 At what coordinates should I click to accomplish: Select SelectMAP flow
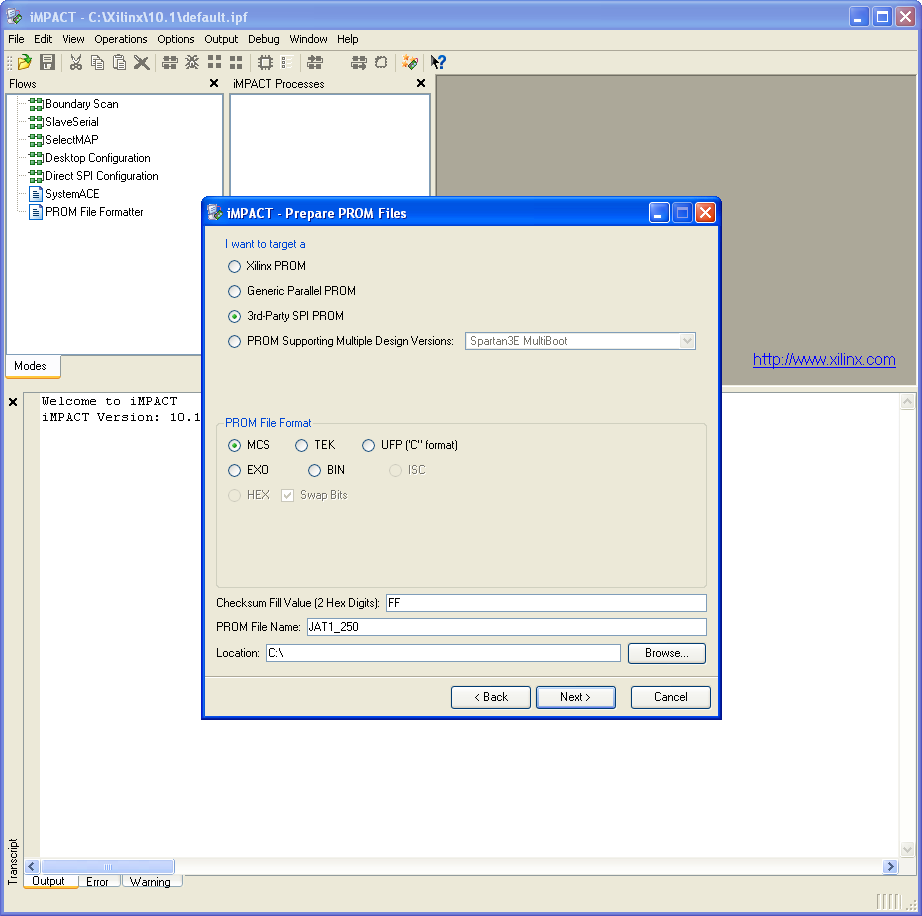pyautogui.click(x=64, y=140)
